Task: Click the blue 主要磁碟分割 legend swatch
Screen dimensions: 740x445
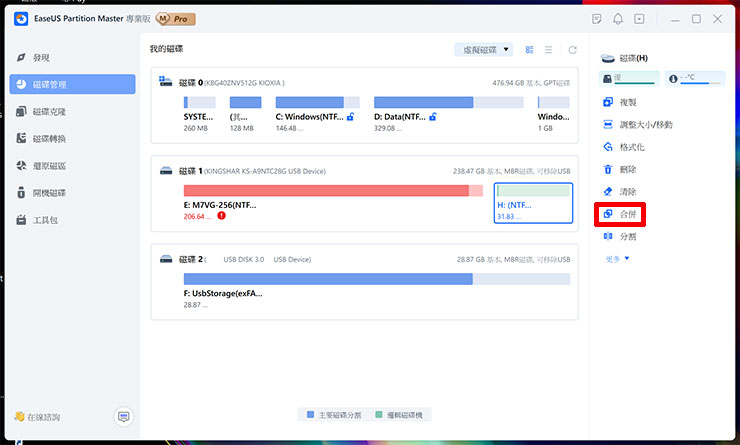Action: pos(311,414)
